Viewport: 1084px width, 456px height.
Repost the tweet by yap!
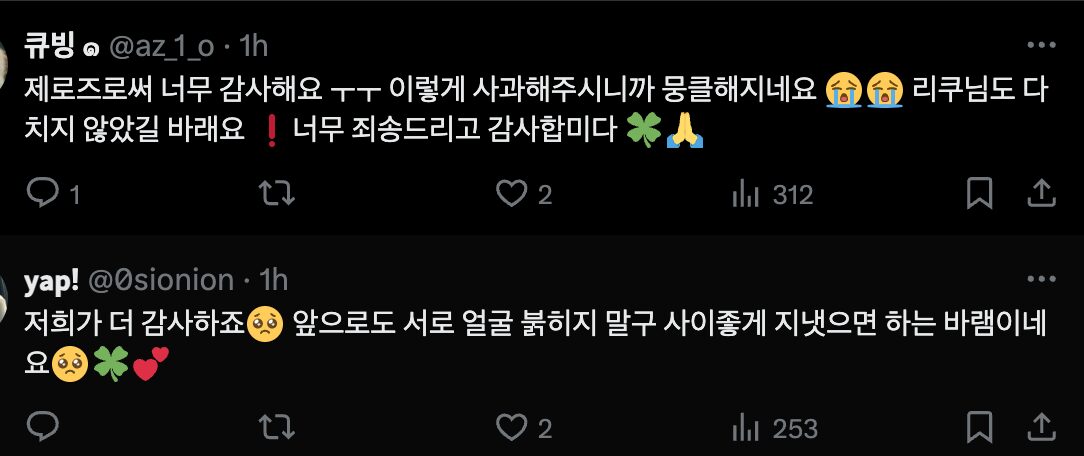tap(277, 428)
